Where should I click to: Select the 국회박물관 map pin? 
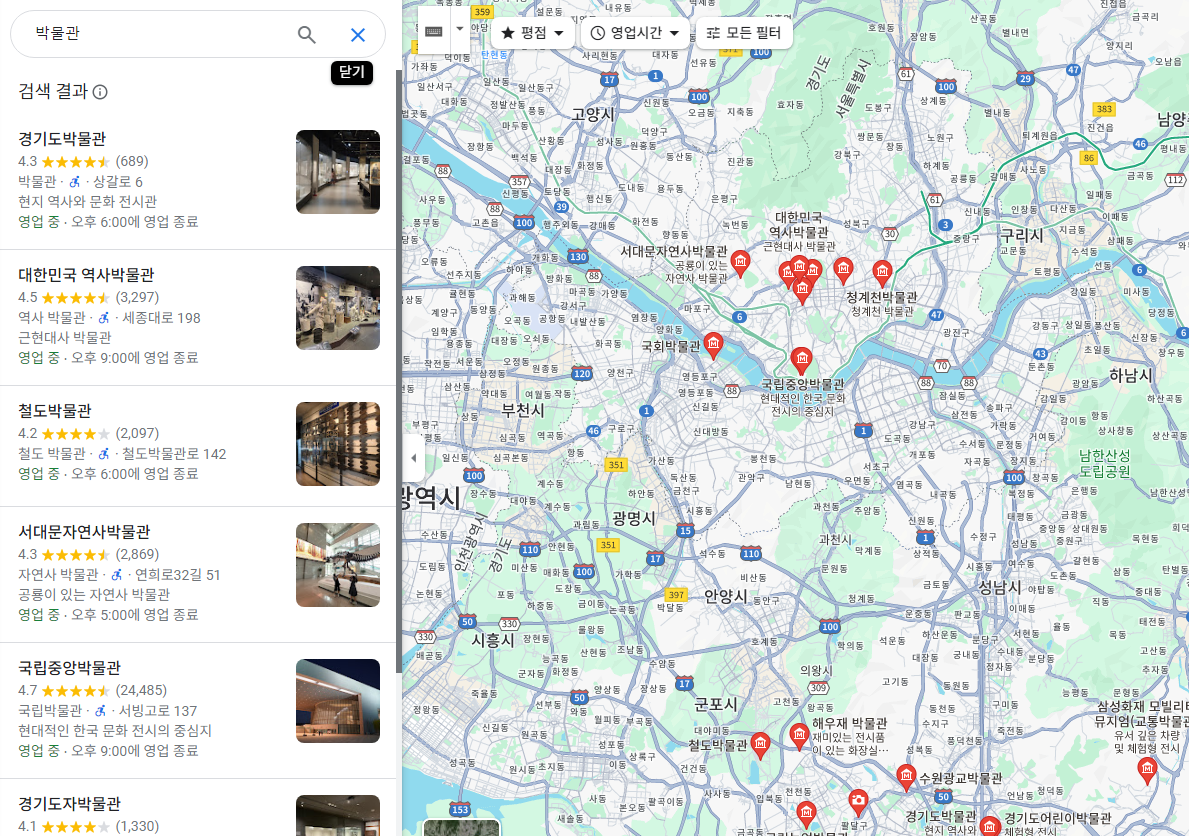[713, 345]
